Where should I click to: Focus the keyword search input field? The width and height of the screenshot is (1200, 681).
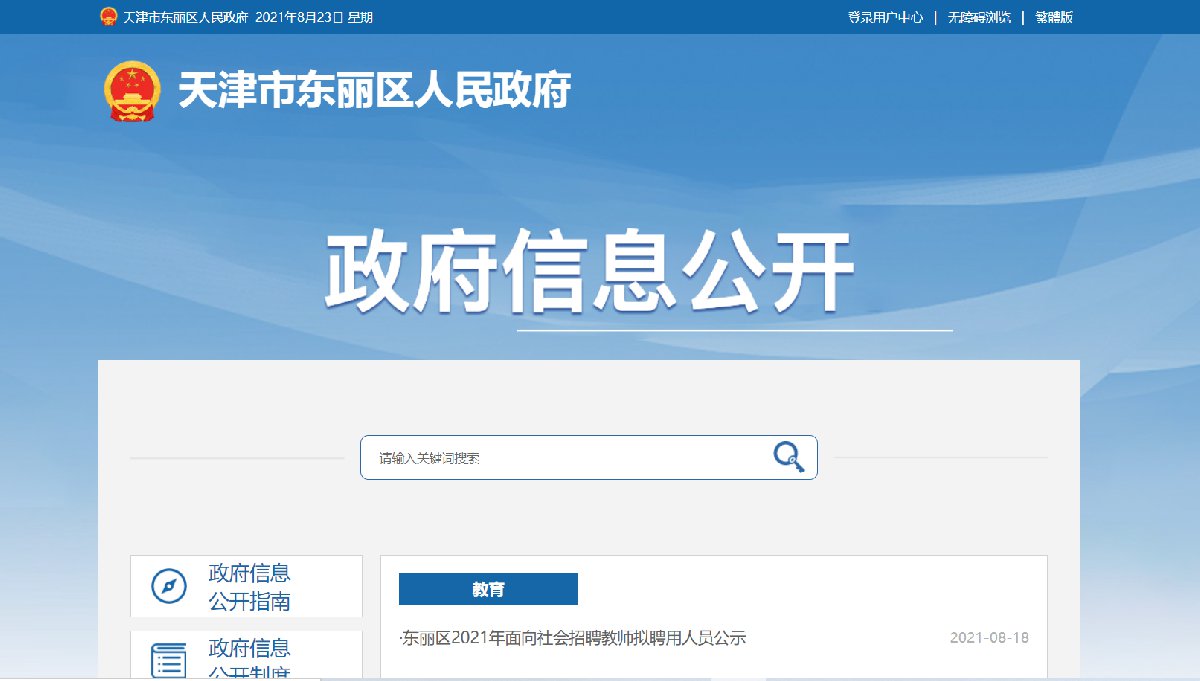(x=589, y=457)
